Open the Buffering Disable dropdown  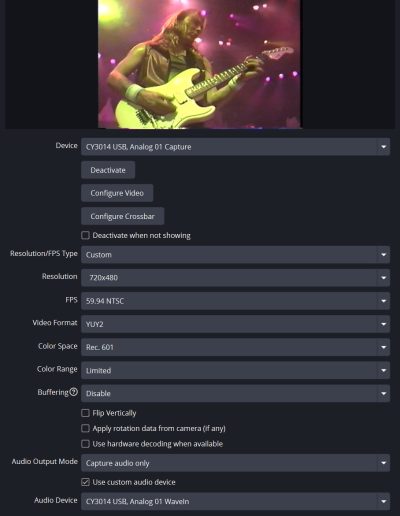235,393
